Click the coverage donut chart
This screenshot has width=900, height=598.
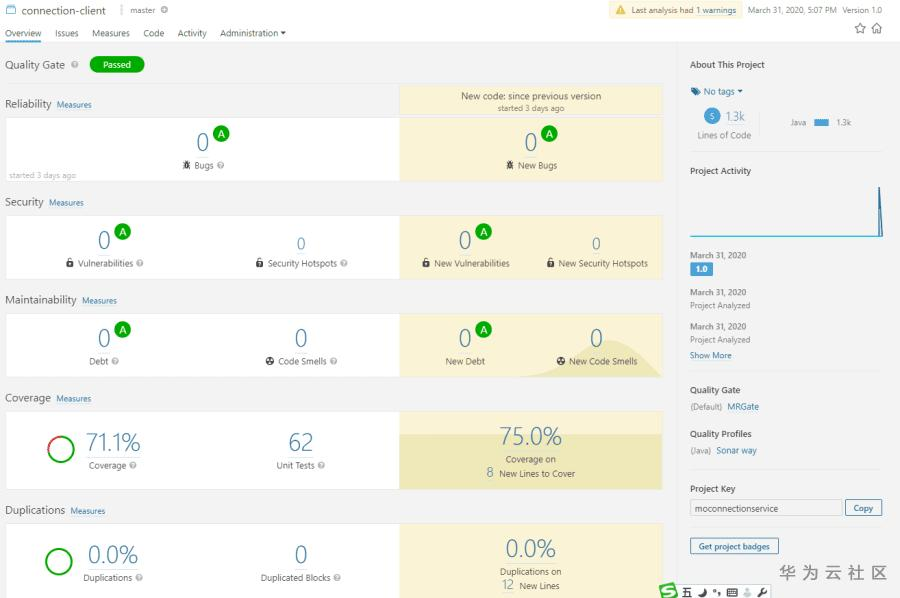click(61, 449)
